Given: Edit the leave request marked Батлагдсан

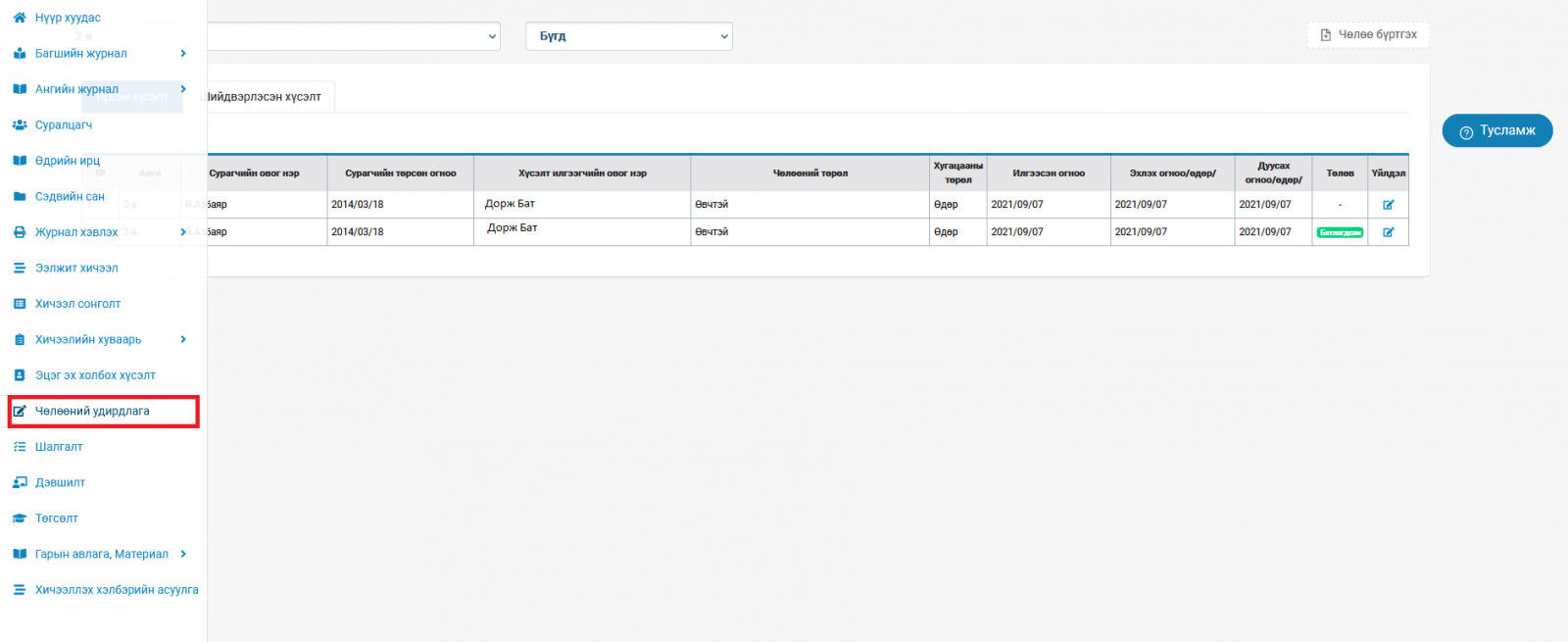Looking at the screenshot, I should coord(1389,232).
